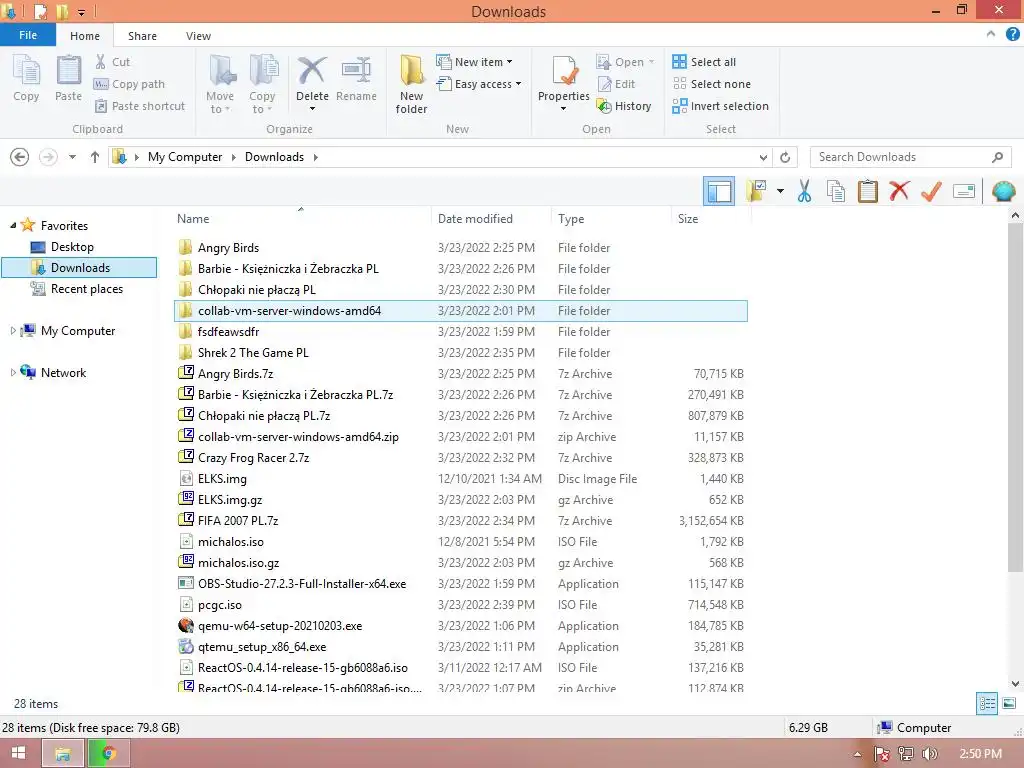Click the orange checkmark toolbar icon

[931, 191]
